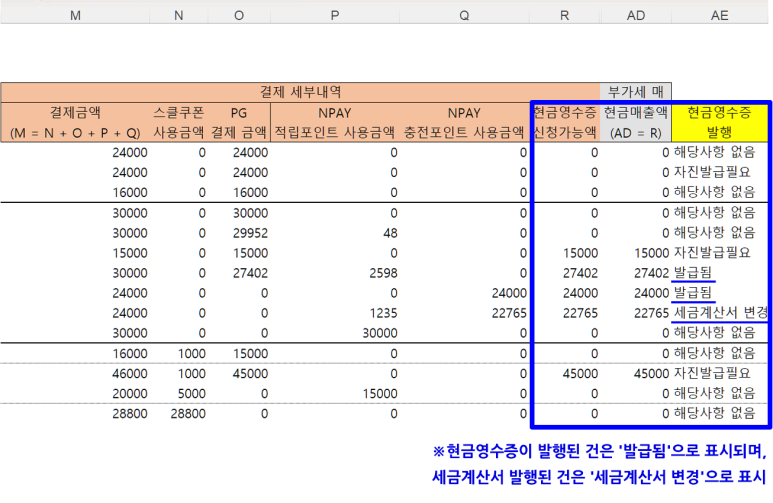Image resolution: width=773 pixels, height=503 pixels.
Task: Select the cell with value 46000
Action: (x=128, y=373)
